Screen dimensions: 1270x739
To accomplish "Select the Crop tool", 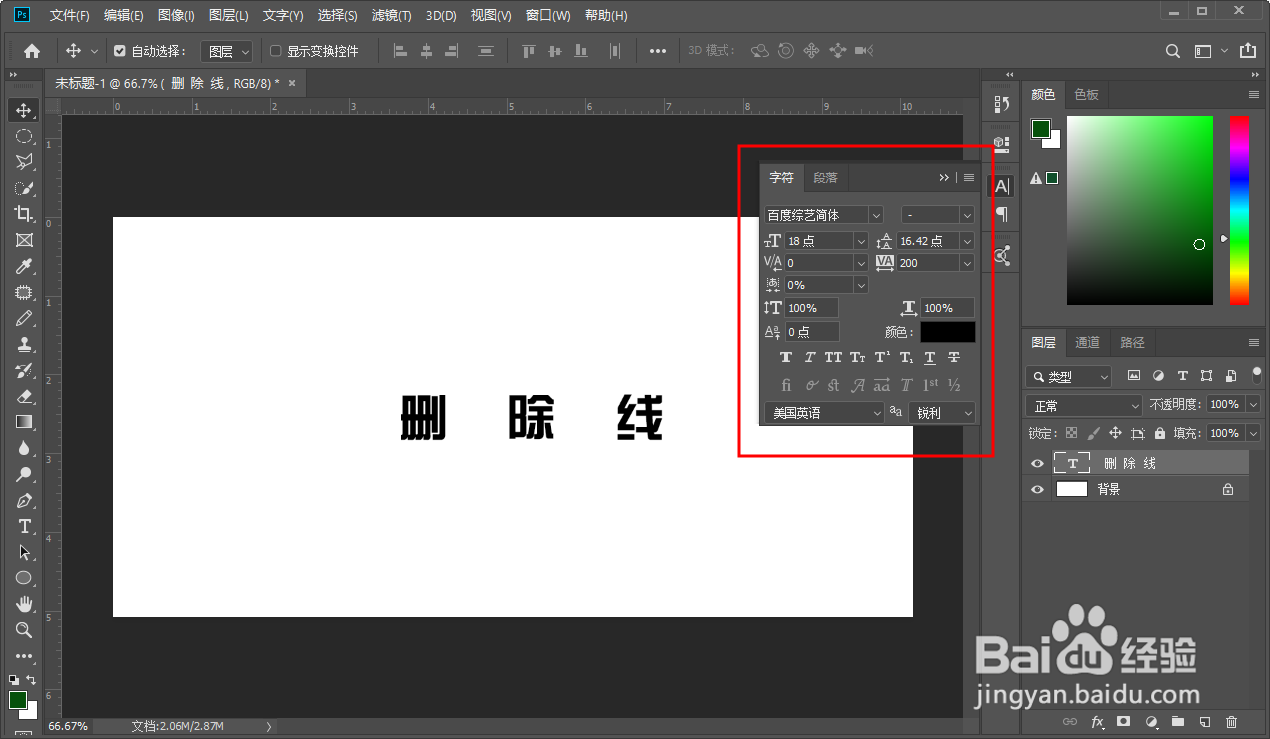I will point(24,214).
